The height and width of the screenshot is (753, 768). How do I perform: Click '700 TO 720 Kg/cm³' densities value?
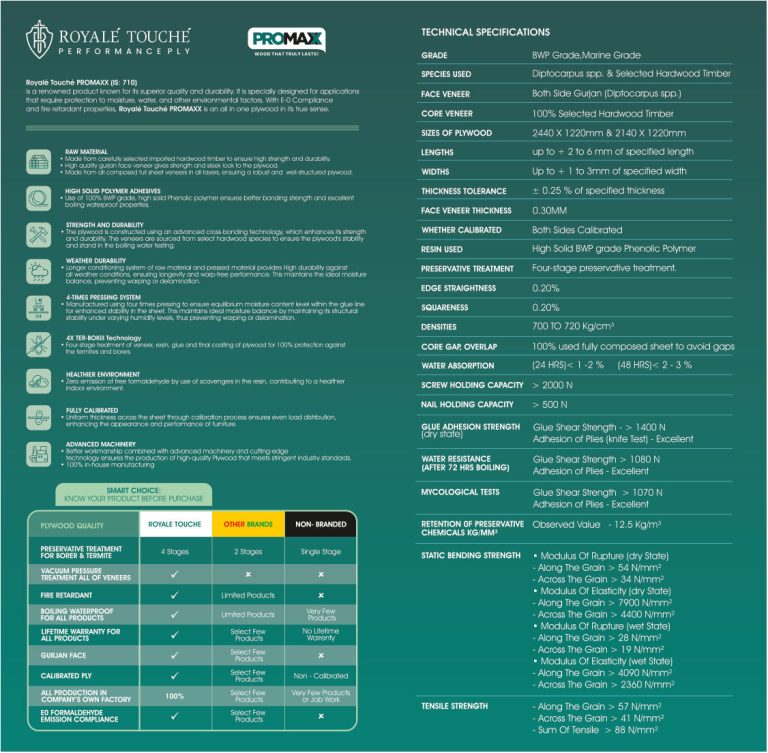coord(573,326)
